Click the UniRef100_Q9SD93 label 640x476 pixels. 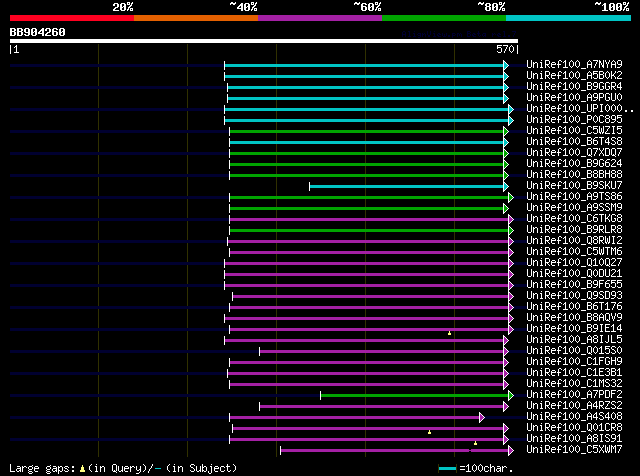[574, 296]
